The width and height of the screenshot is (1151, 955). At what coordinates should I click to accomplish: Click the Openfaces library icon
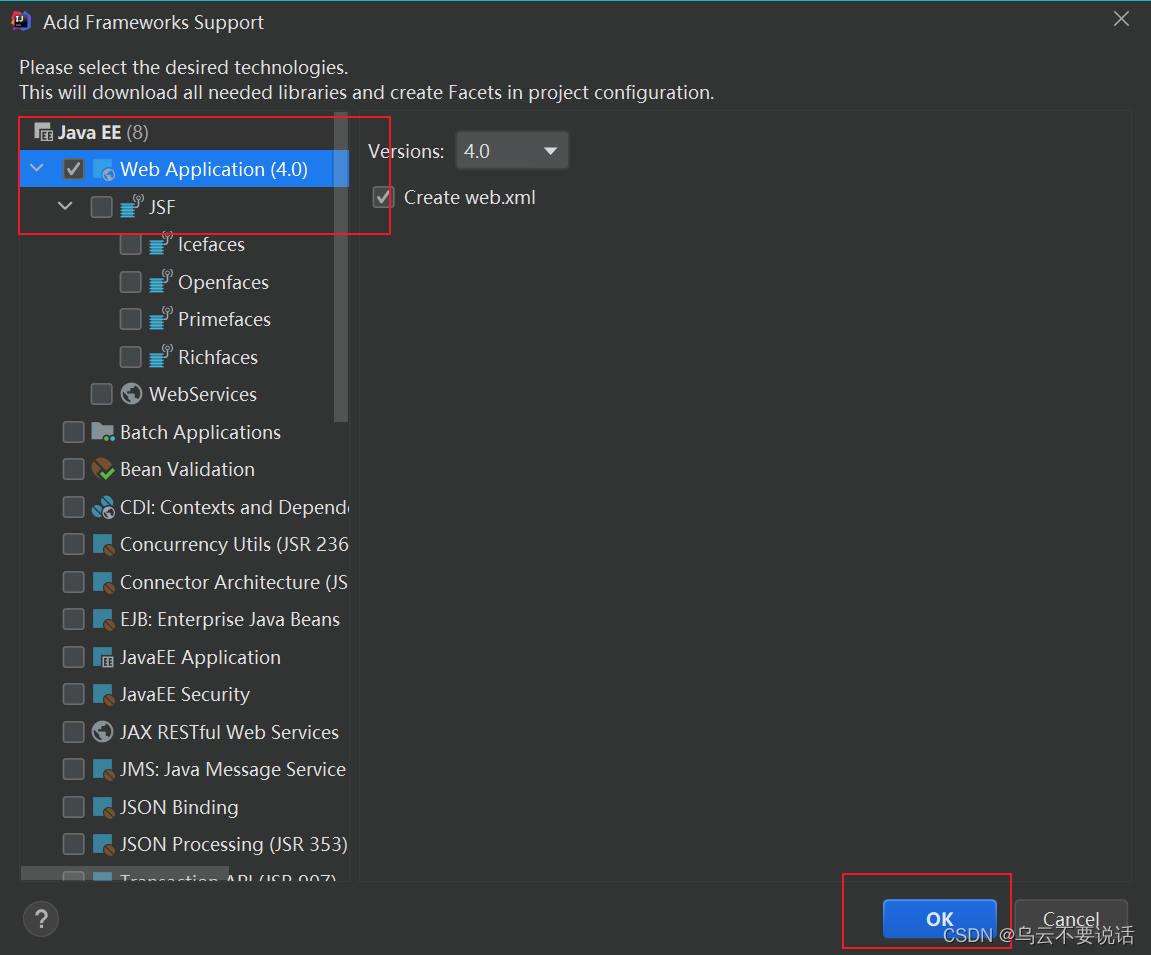(161, 282)
